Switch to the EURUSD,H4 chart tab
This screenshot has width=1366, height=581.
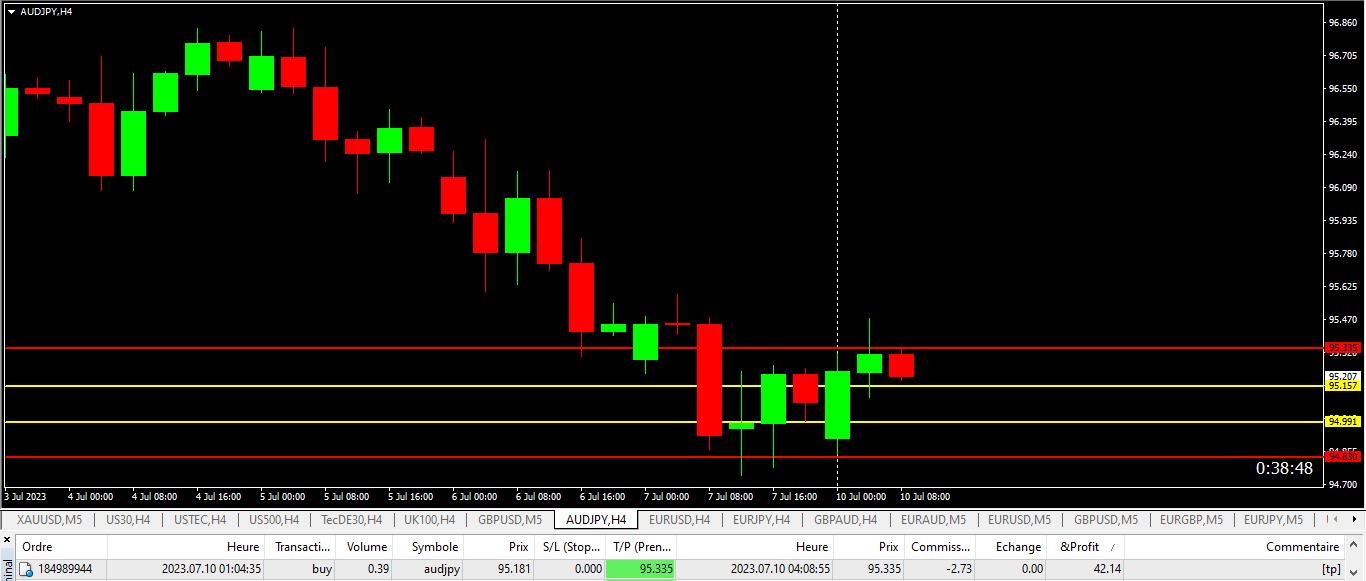coord(680,519)
